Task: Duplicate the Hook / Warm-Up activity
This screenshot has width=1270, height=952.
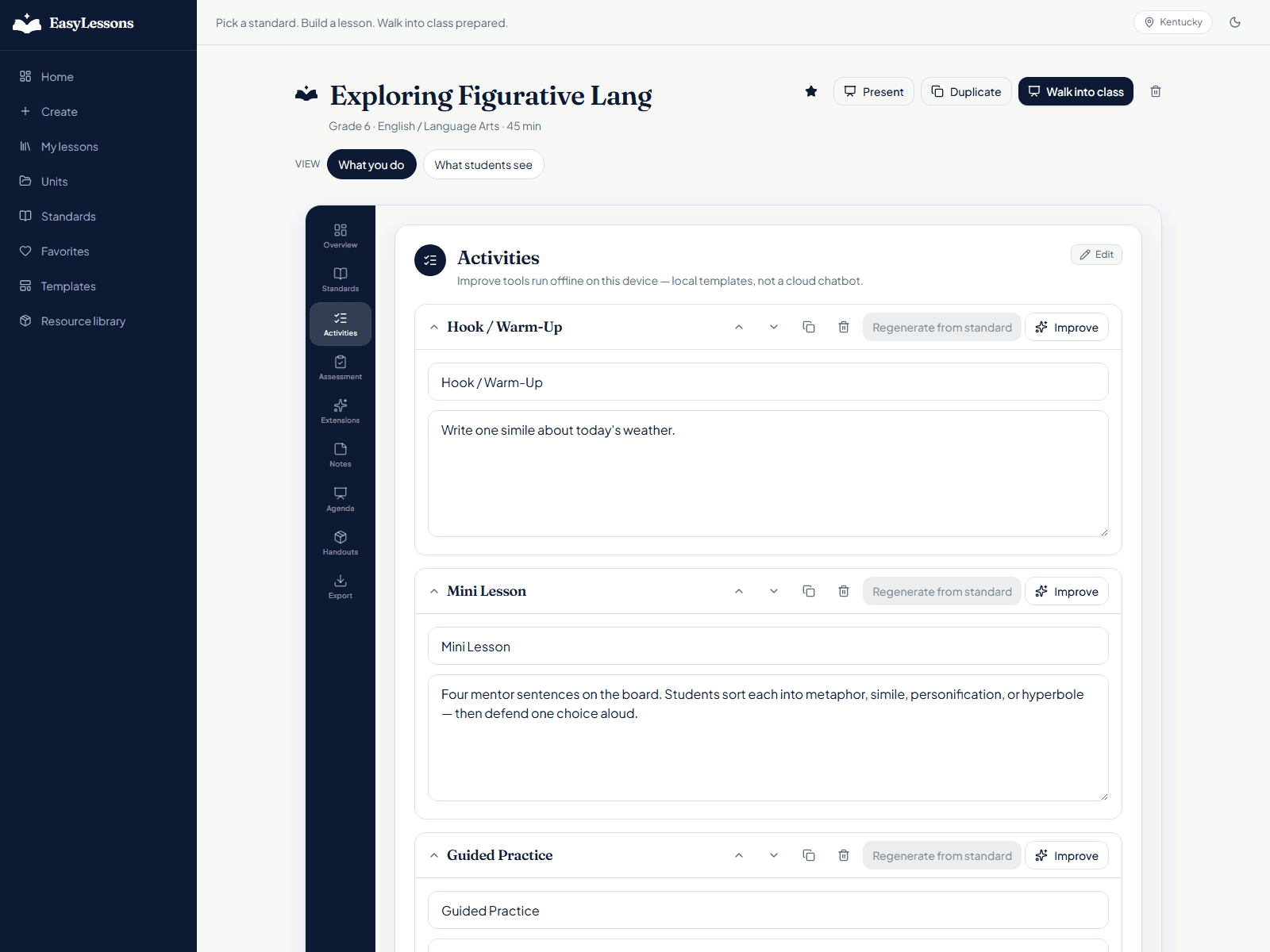Action: (x=809, y=327)
